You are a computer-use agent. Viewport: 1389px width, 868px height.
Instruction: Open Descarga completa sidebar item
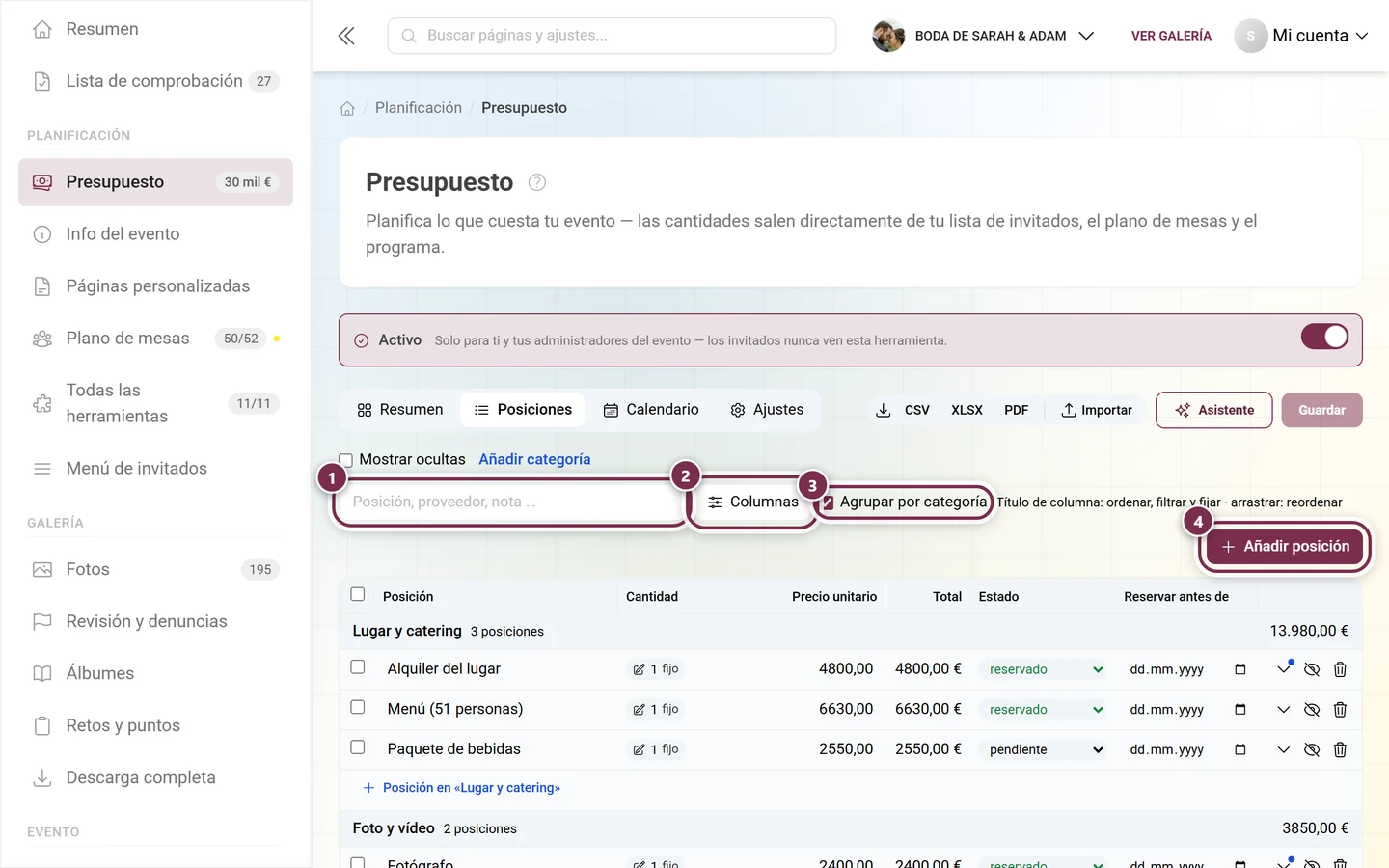point(155,778)
